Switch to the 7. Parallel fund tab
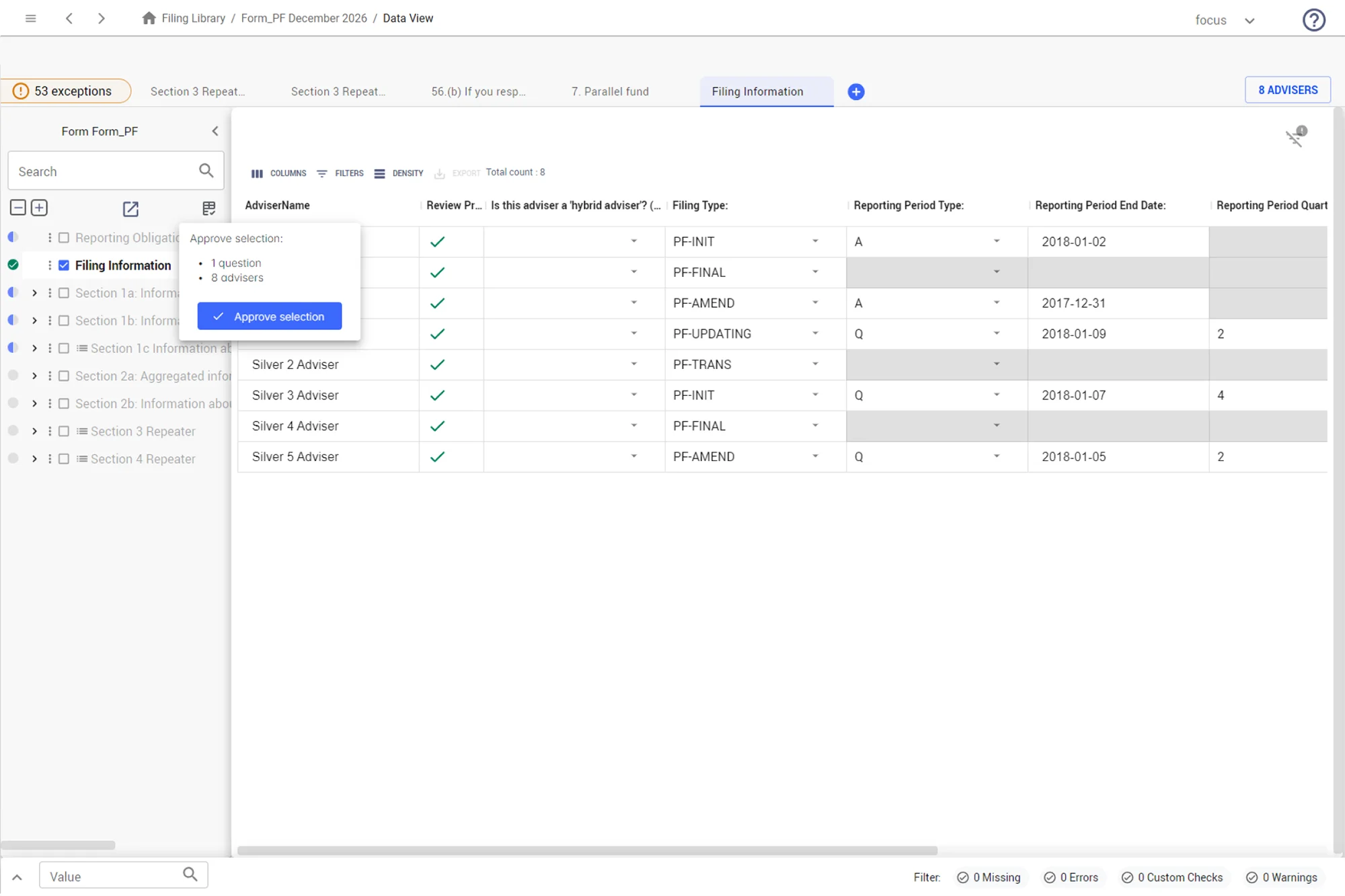The image size is (1345, 896). (610, 91)
